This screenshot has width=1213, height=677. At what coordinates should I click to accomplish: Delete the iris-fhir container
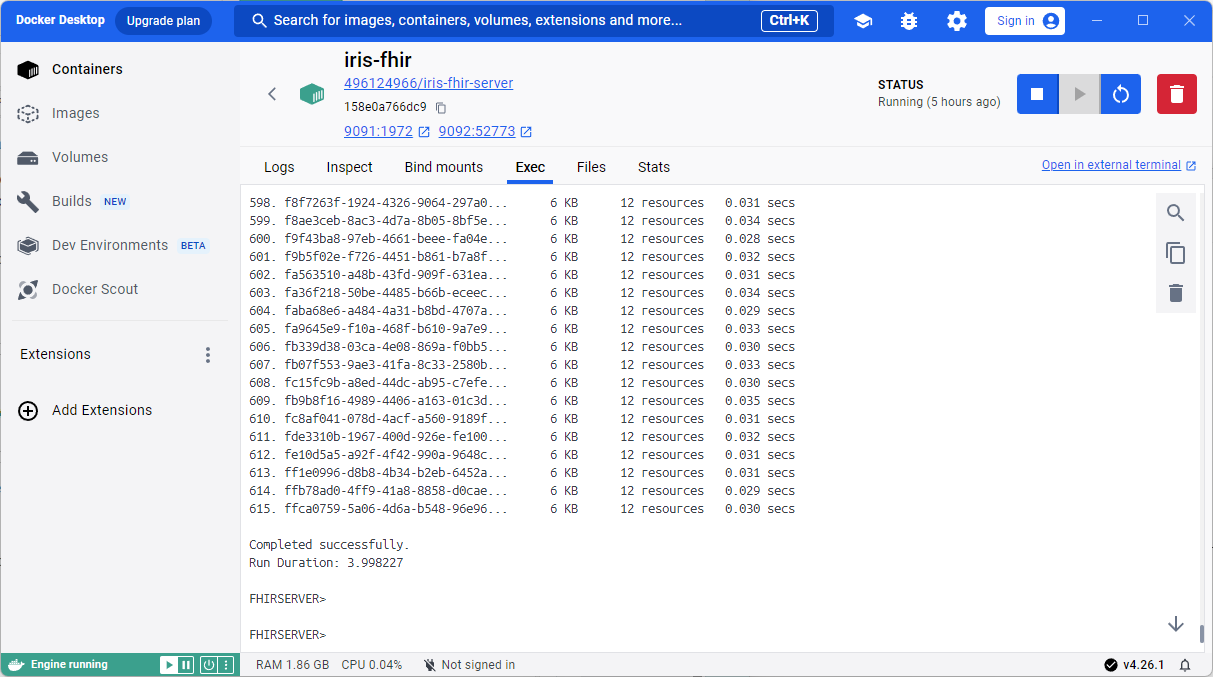(1176, 94)
